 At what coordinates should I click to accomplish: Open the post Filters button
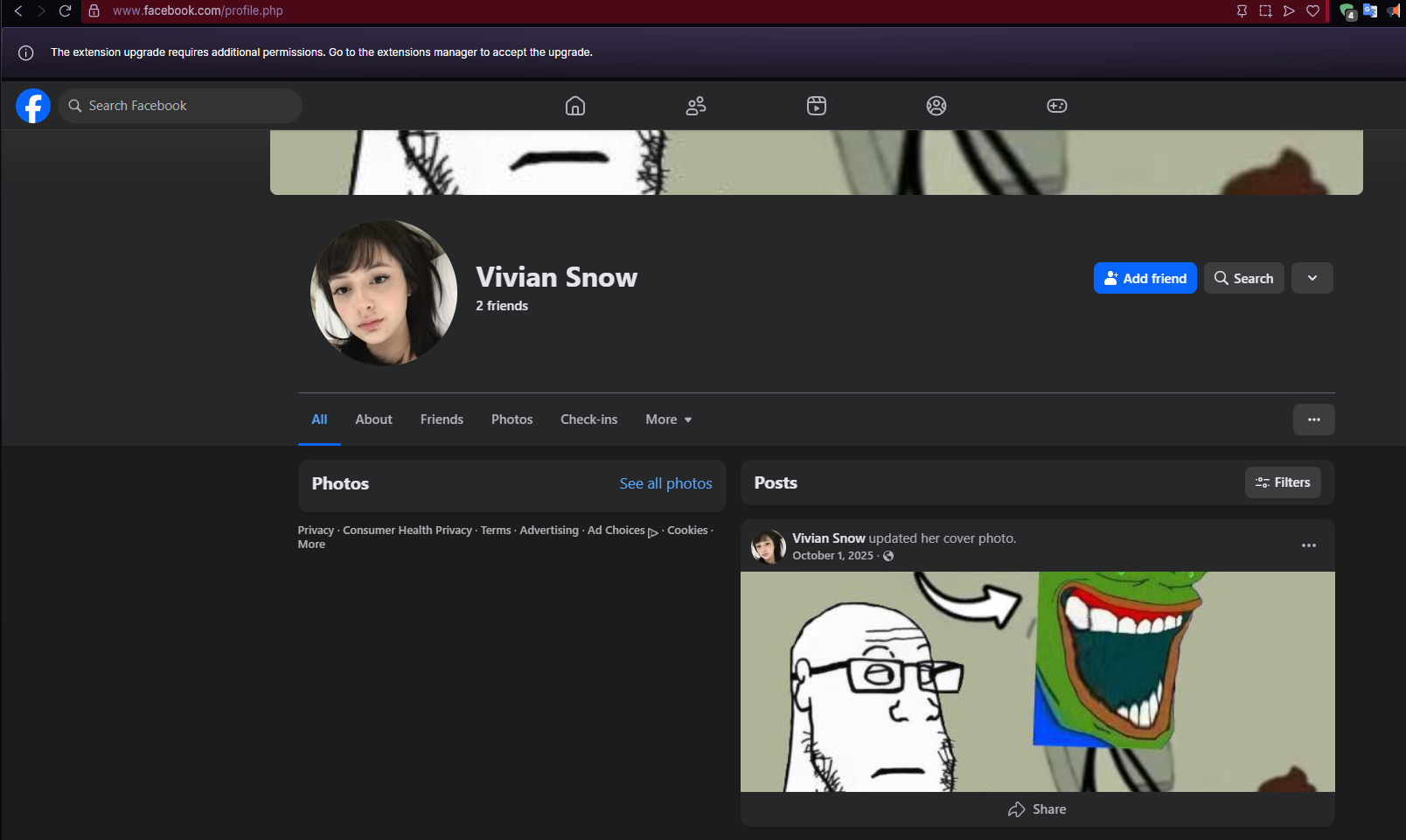click(x=1283, y=482)
